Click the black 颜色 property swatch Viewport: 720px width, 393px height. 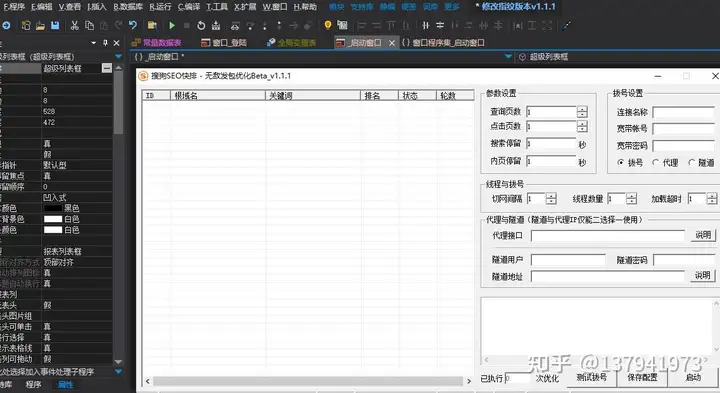pos(53,208)
